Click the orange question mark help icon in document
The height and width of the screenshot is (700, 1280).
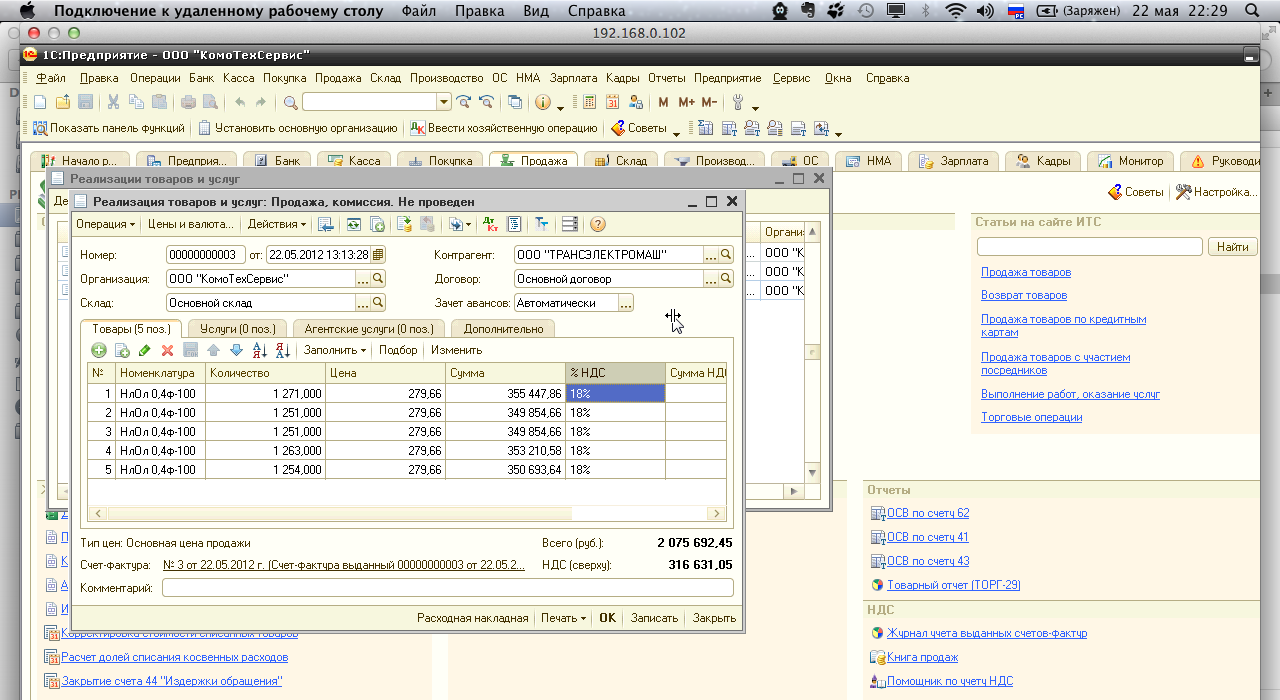[x=598, y=224]
